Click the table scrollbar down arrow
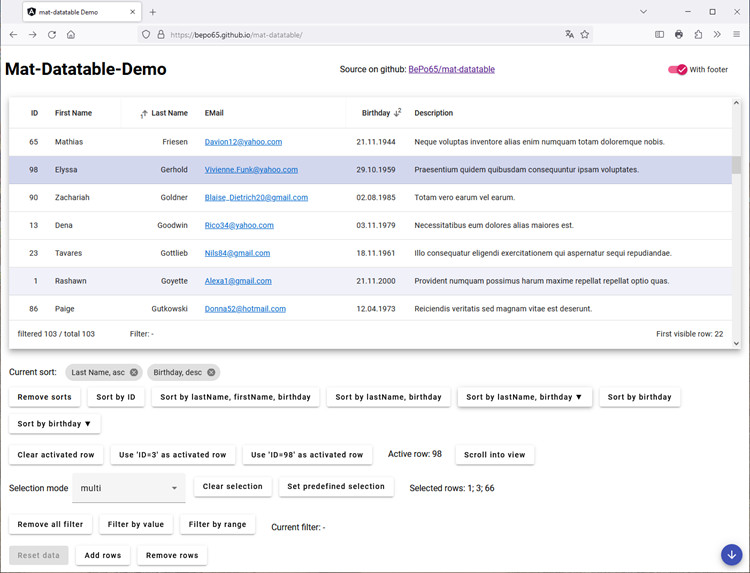The width and height of the screenshot is (750, 573). pos(737,343)
